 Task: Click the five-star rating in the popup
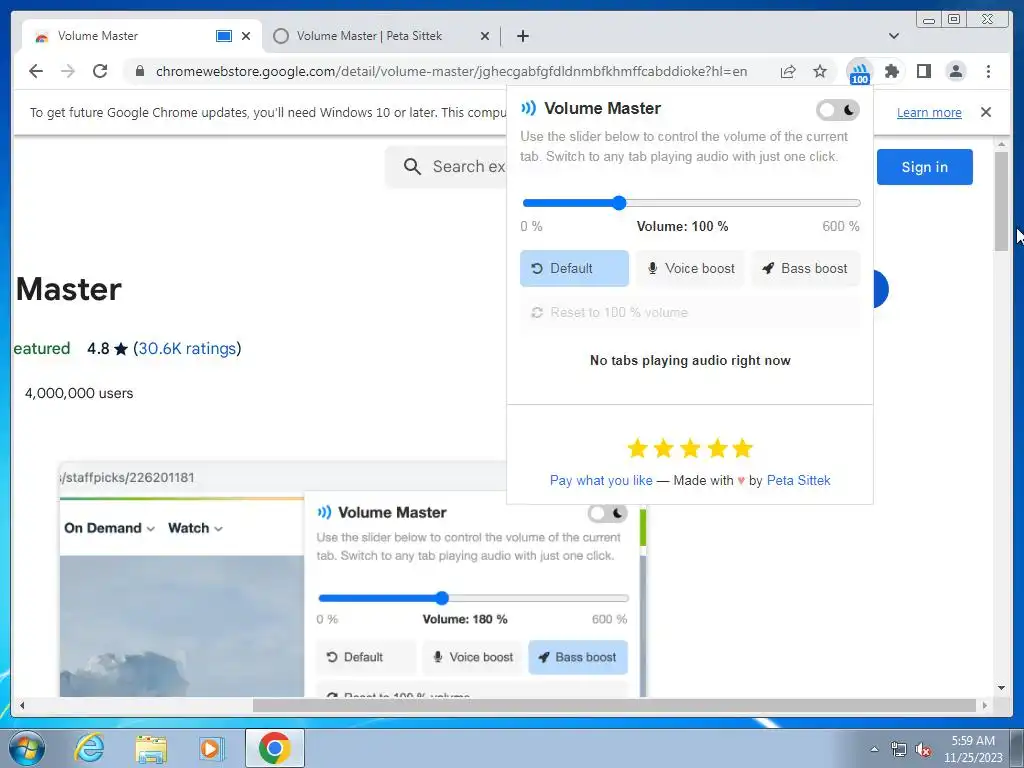690,449
